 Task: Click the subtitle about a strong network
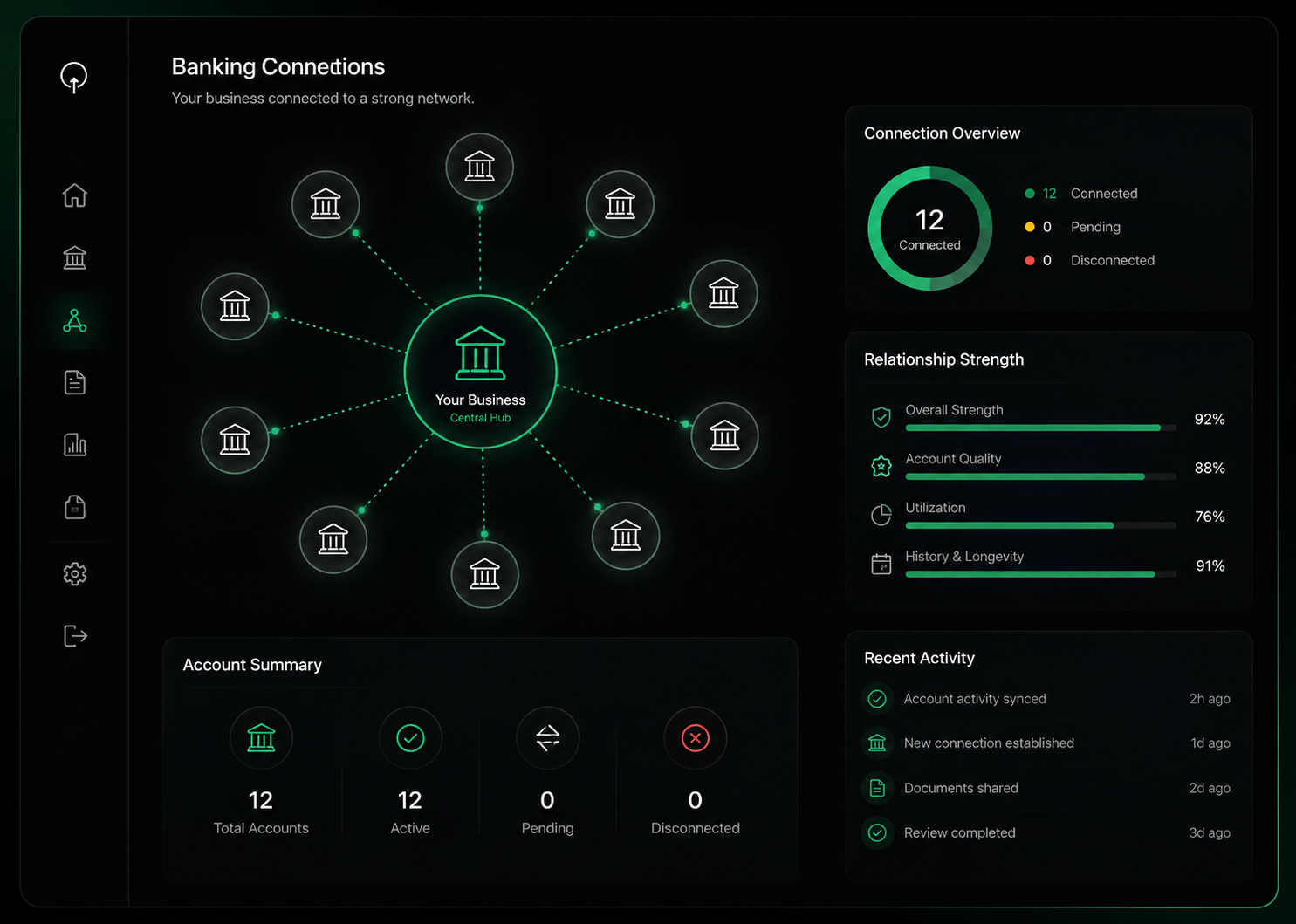pyautogui.click(x=323, y=99)
